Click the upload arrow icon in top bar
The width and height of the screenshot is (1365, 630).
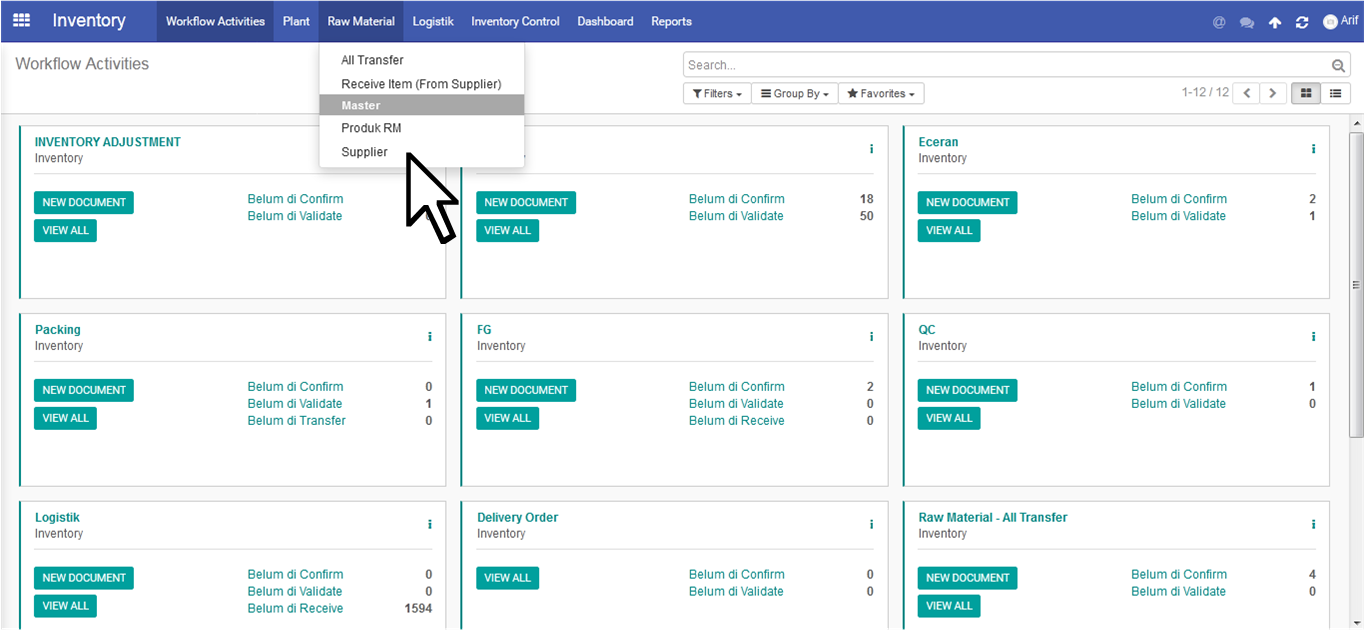(1274, 22)
